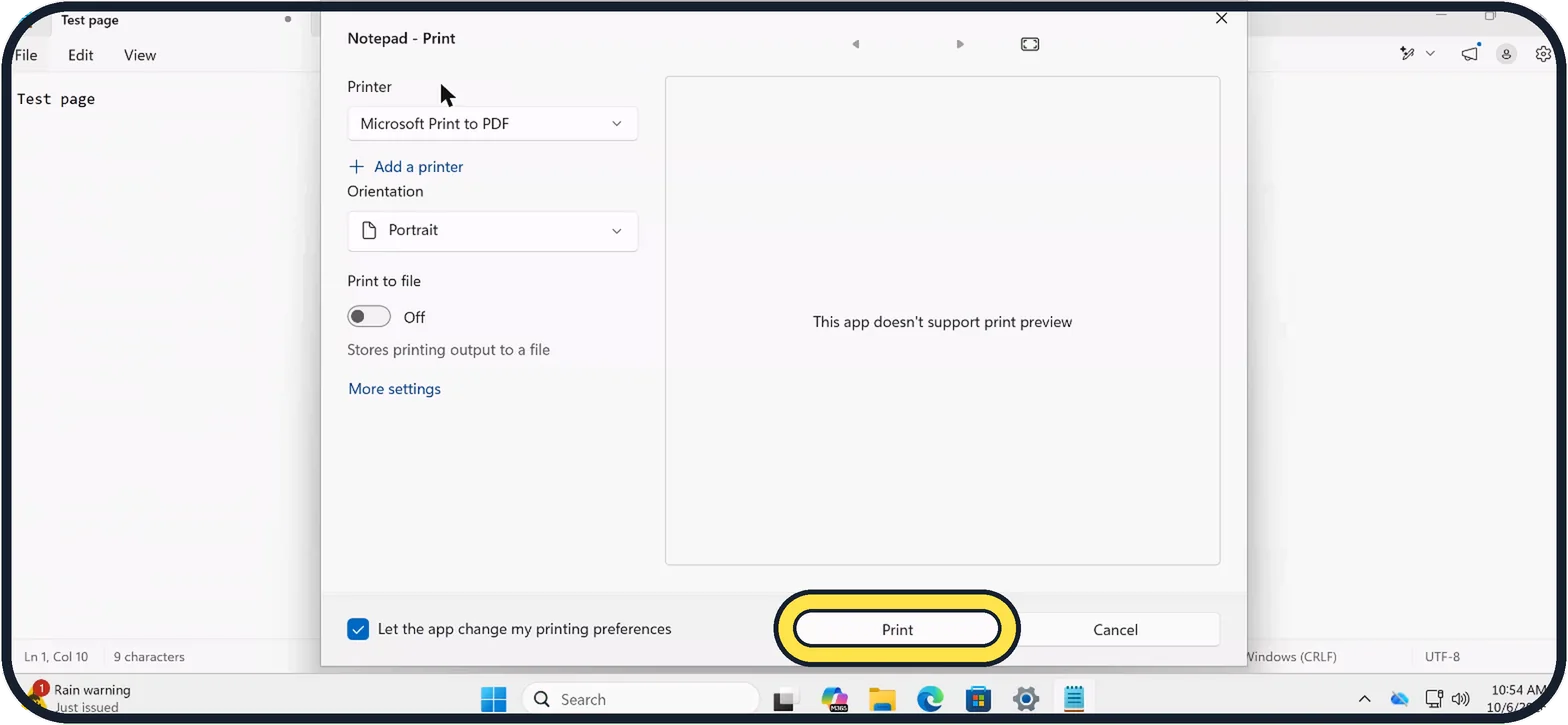The height and width of the screenshot is (725, 1568).
Task: Uncheck Let the app change my printing preferences
Action: click(358, 629)
